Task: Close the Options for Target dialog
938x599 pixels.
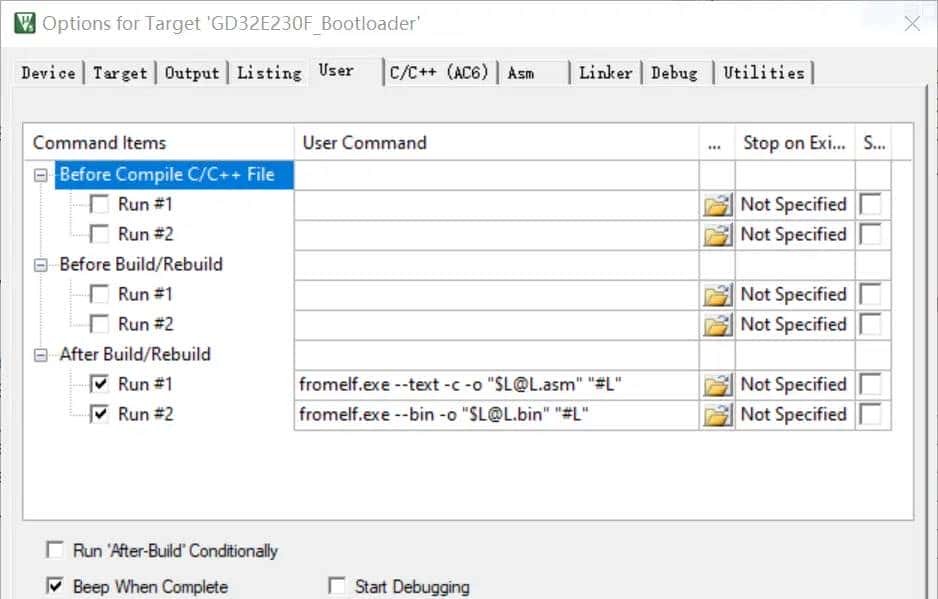Action: [x=911, y=23]
